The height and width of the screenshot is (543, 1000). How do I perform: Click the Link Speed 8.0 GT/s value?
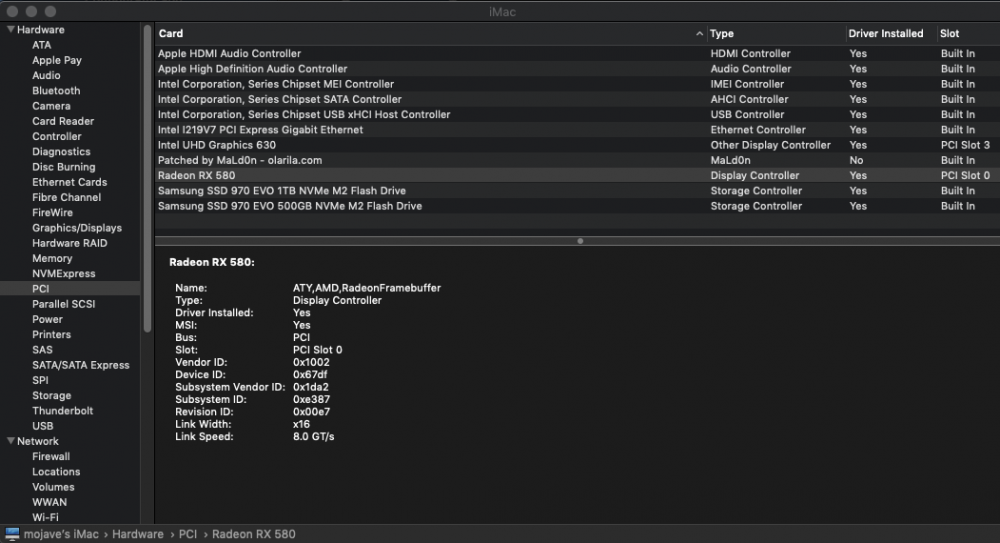coord(313,436)
